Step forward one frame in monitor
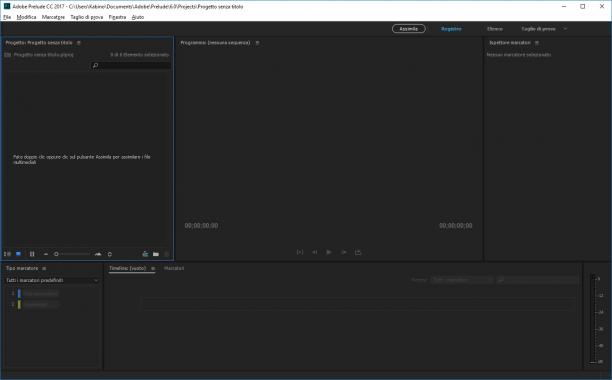612x380 pixels. click(x=343, y=252)
